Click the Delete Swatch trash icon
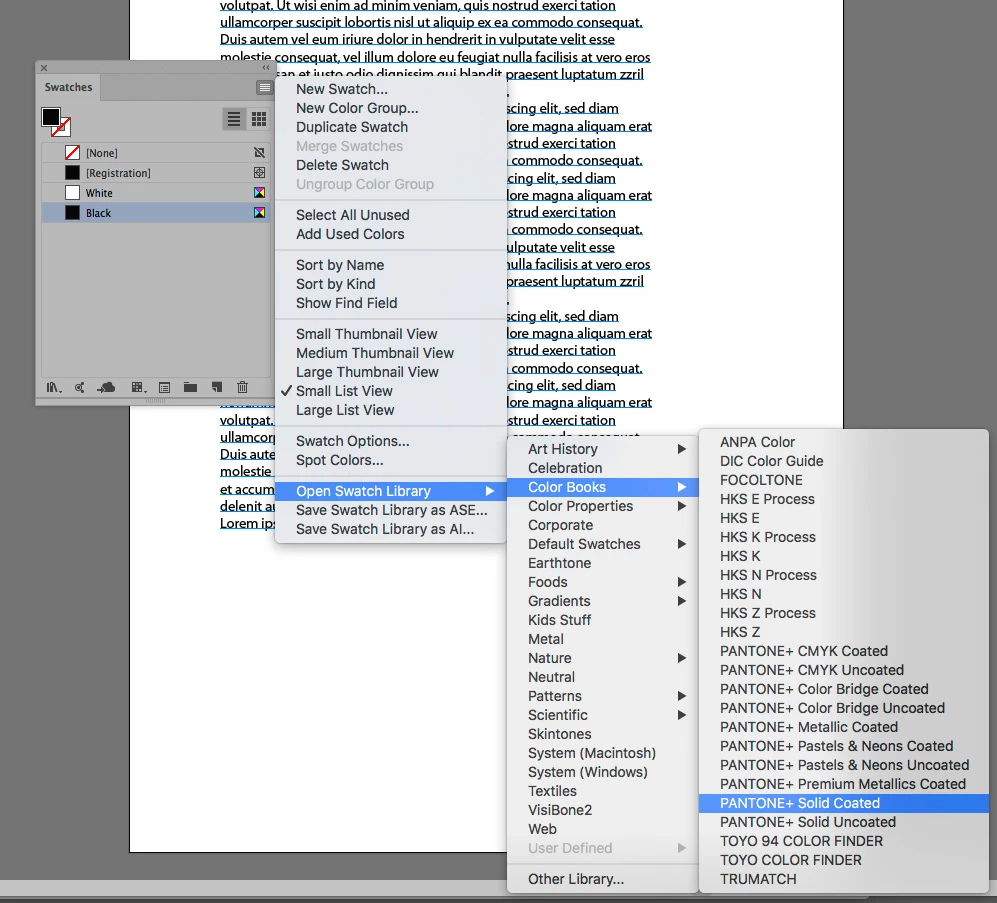The height and width of the screenshot is (903, 997). click(242, 387)
